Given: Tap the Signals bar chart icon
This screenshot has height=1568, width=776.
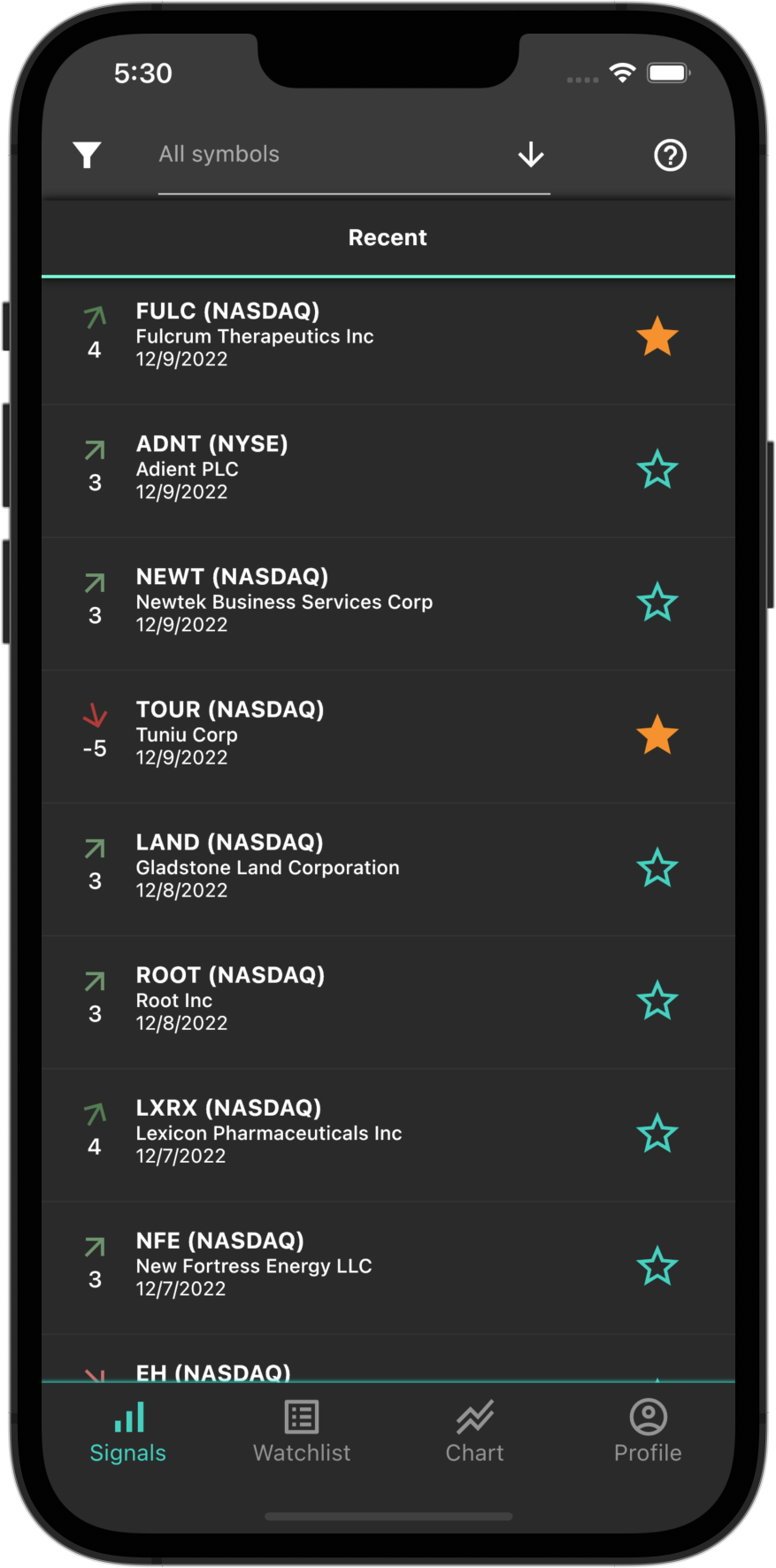Looking at the screenshot, I should [x=129, y=1418].
